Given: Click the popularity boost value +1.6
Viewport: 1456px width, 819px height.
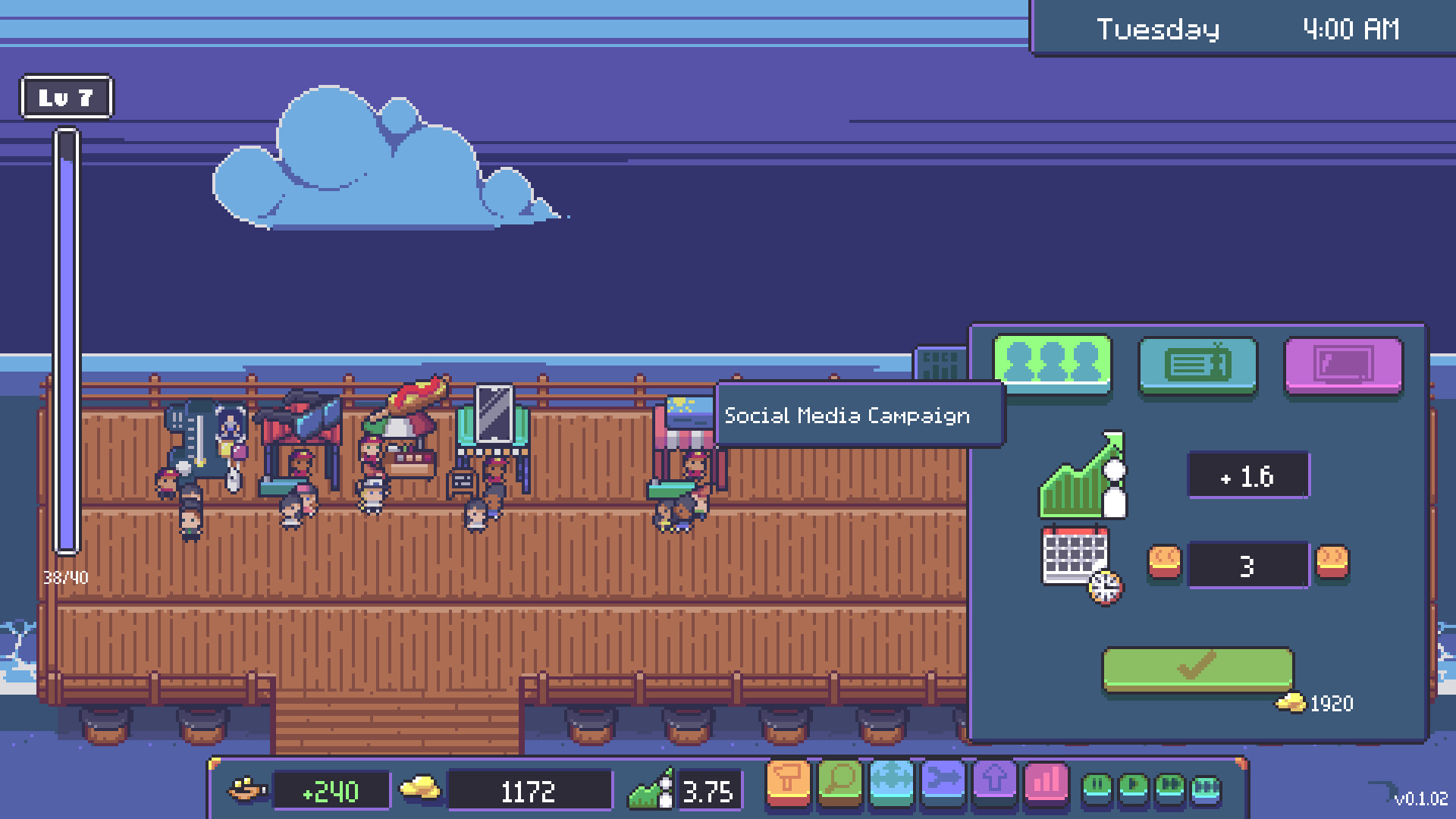Looking at the screenshot, I should pyautogui.click(x=1248, y=475).
